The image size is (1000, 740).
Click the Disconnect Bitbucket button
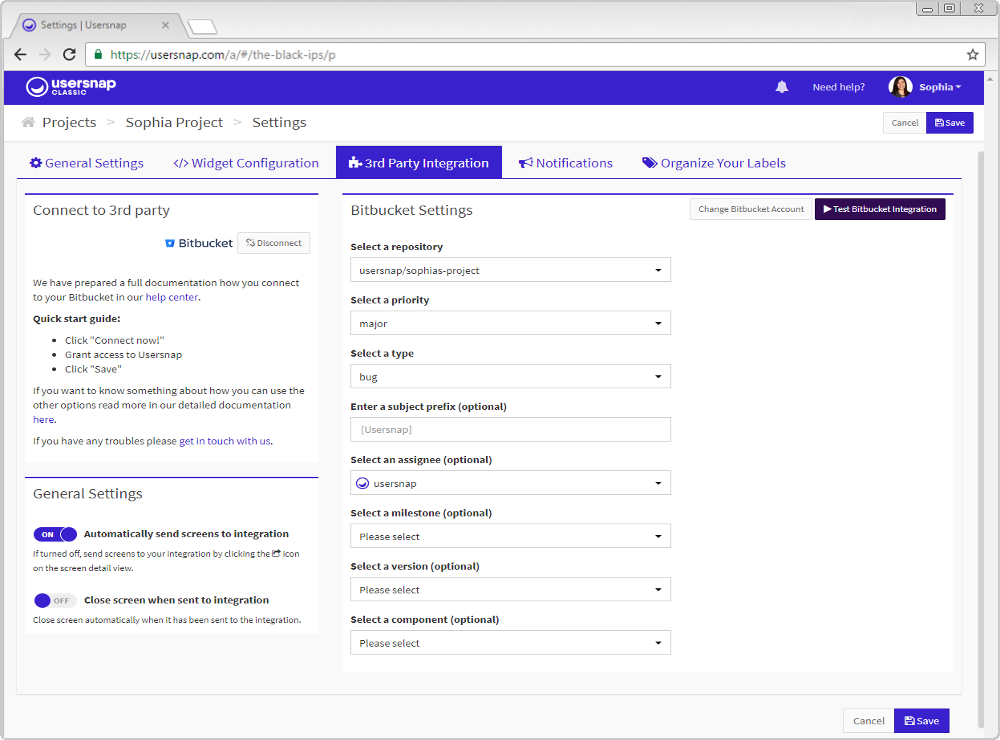[x=274, y=243]
